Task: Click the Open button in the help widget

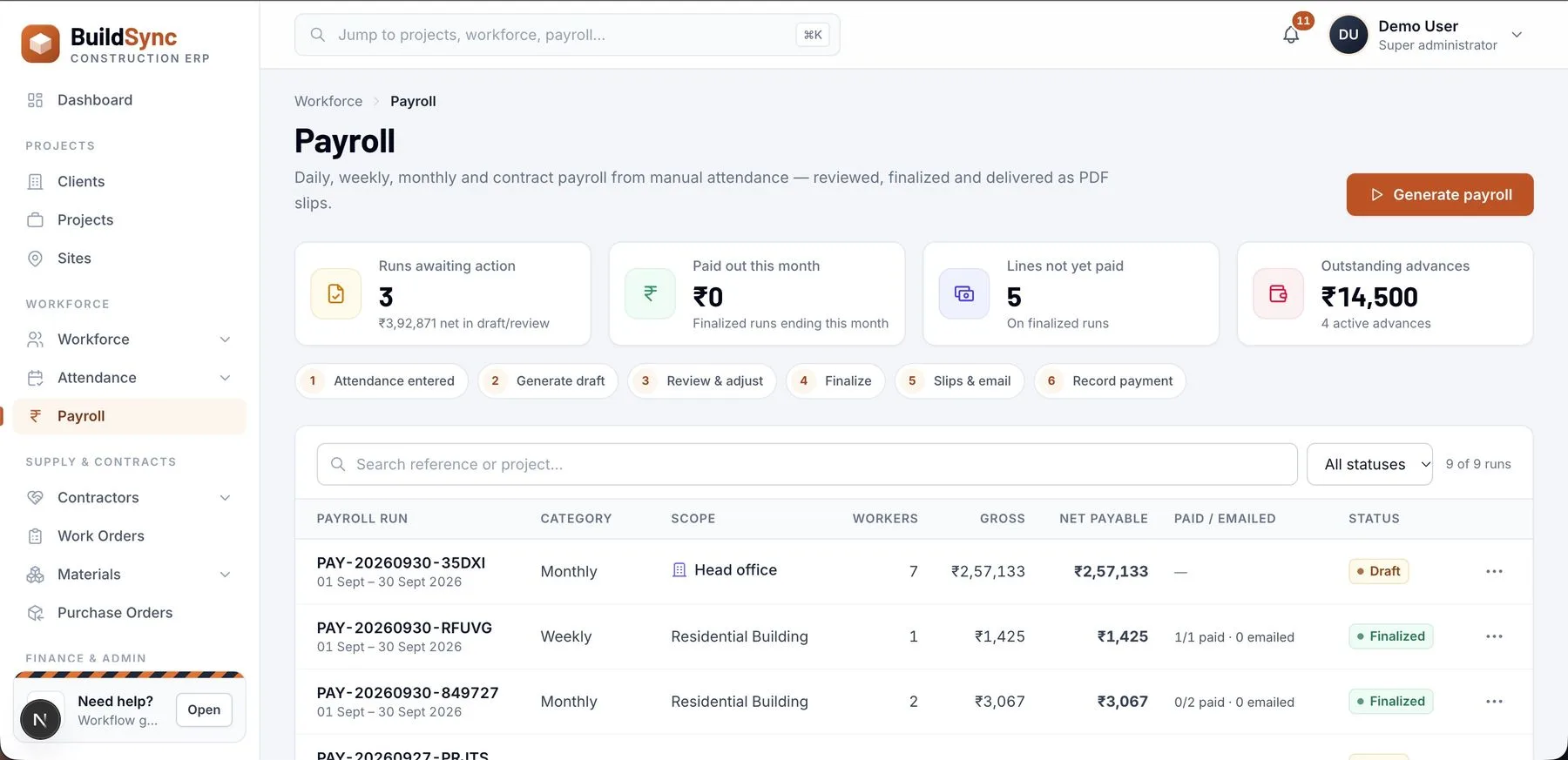Action: 204,710
